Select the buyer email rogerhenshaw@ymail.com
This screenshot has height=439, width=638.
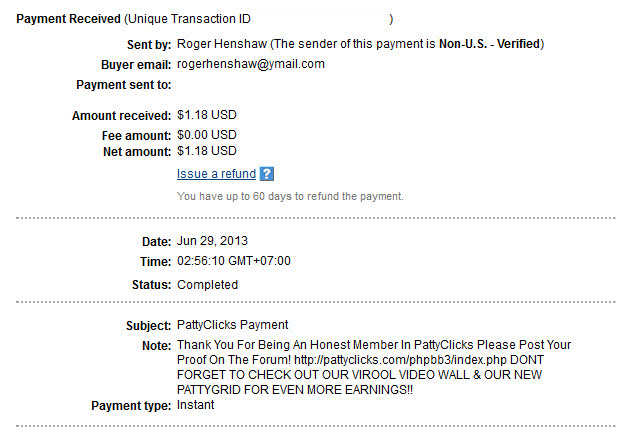click(251, 64)
